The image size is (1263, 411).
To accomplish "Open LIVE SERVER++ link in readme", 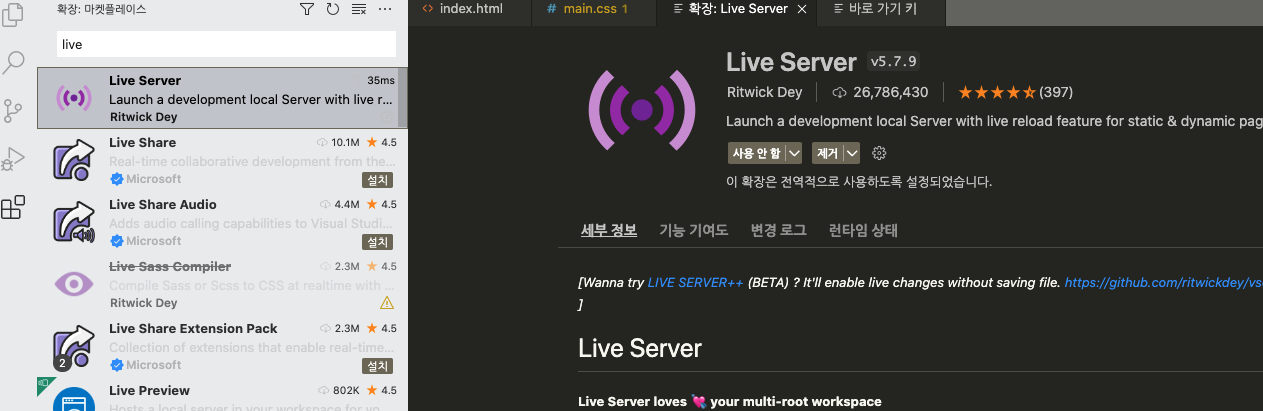I will [x=695, y=283].
